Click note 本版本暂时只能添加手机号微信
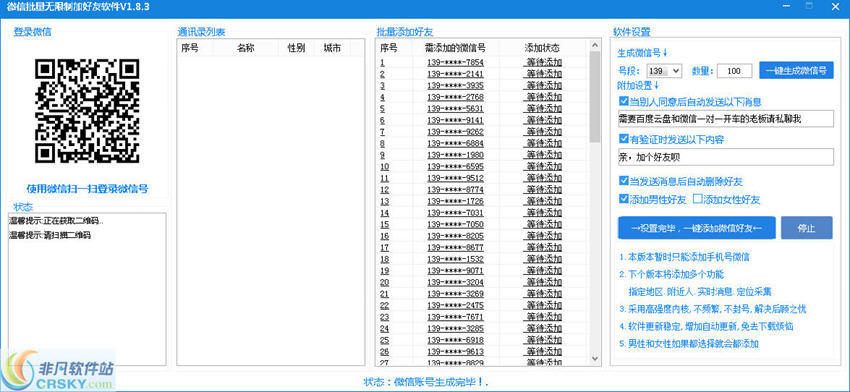This screenshot has width=850, height=392. (685, 256)
